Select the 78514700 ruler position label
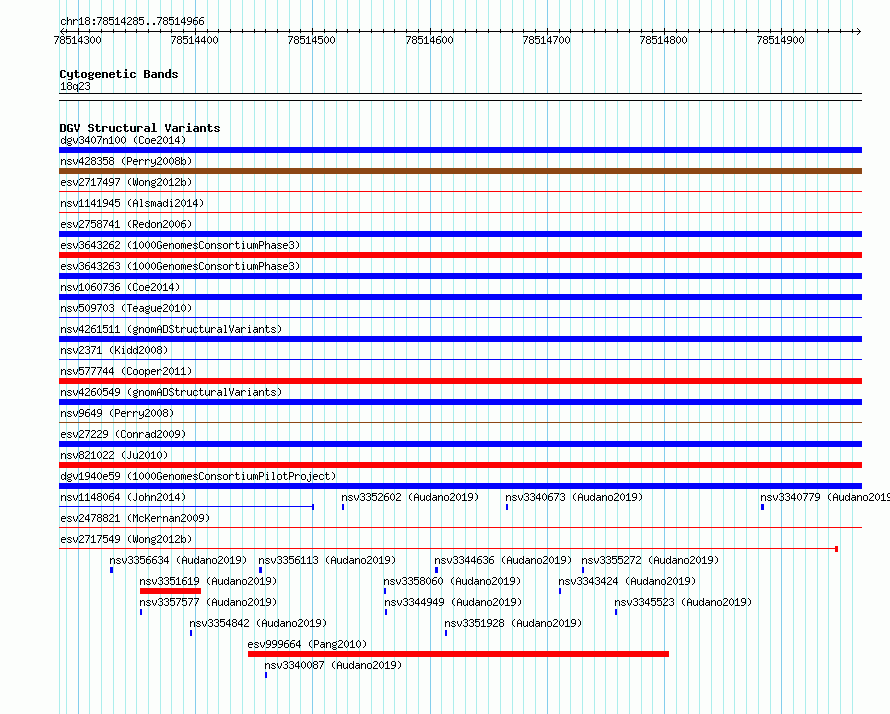 click(x=546, y=40)
